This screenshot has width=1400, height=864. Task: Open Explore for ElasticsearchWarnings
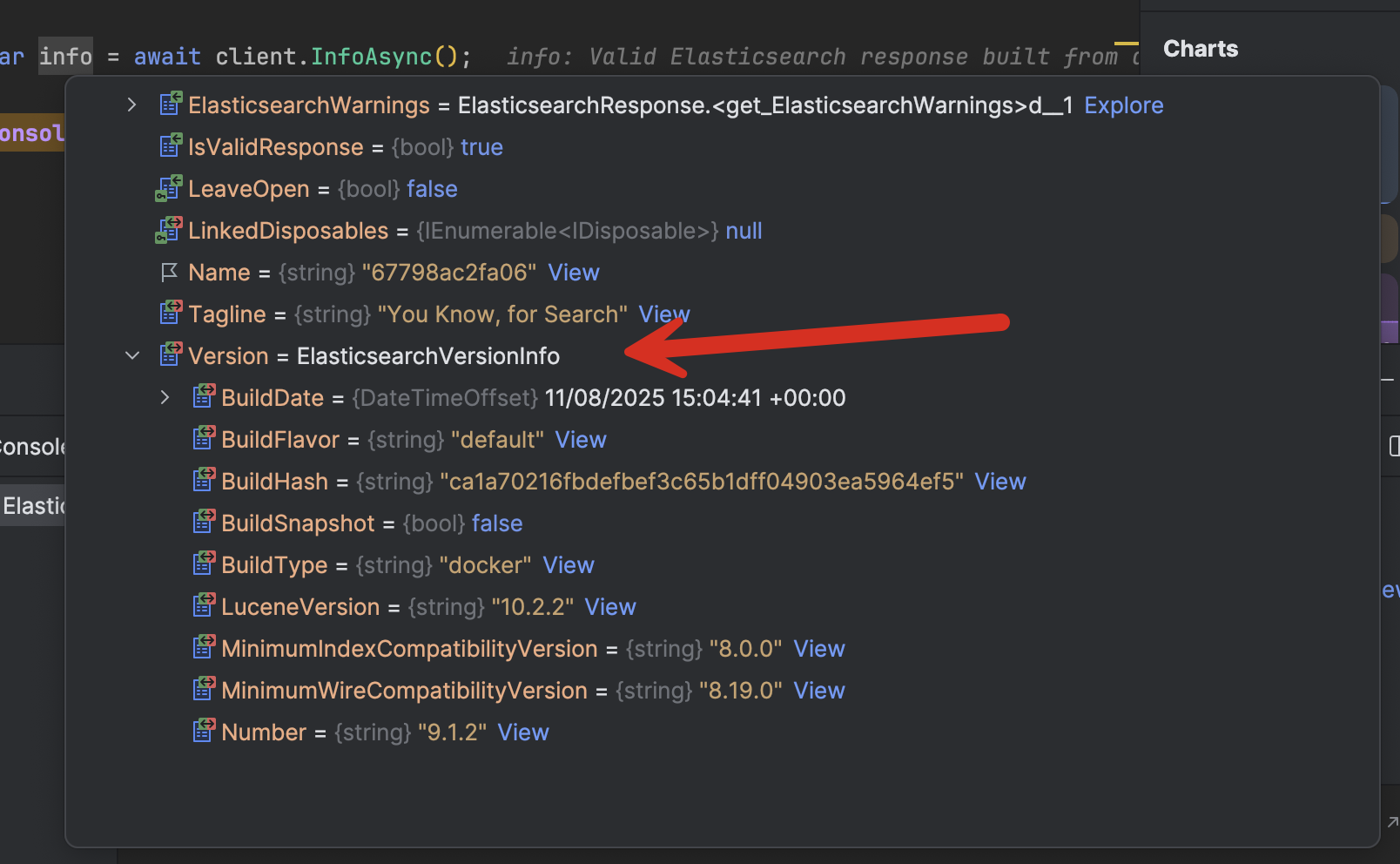click(1123, 105)
